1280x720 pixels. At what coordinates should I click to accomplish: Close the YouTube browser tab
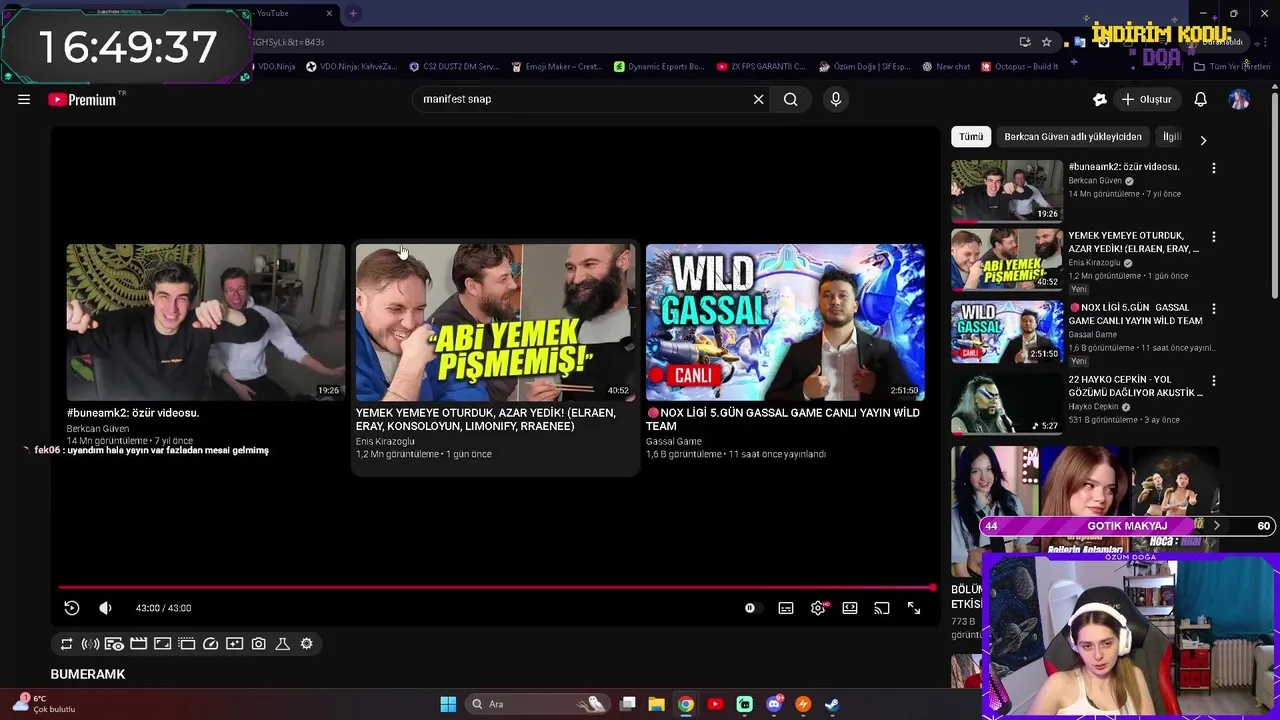pyautogui.click(x=329, y=13)
